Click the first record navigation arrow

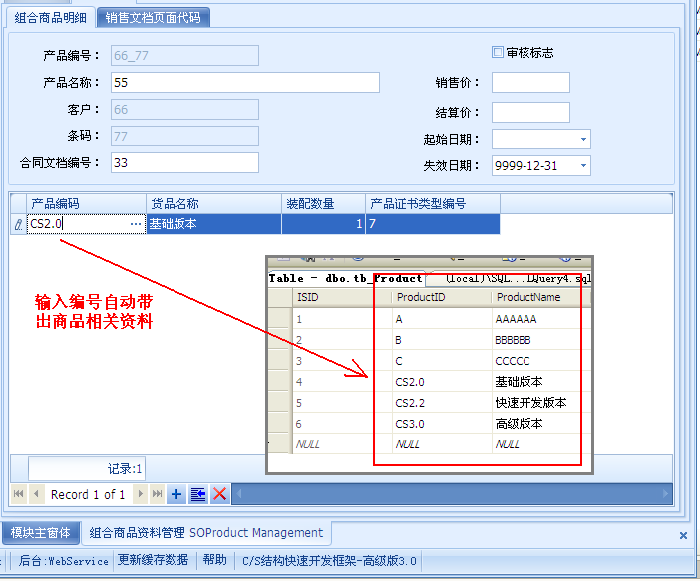tap(18, 494)
